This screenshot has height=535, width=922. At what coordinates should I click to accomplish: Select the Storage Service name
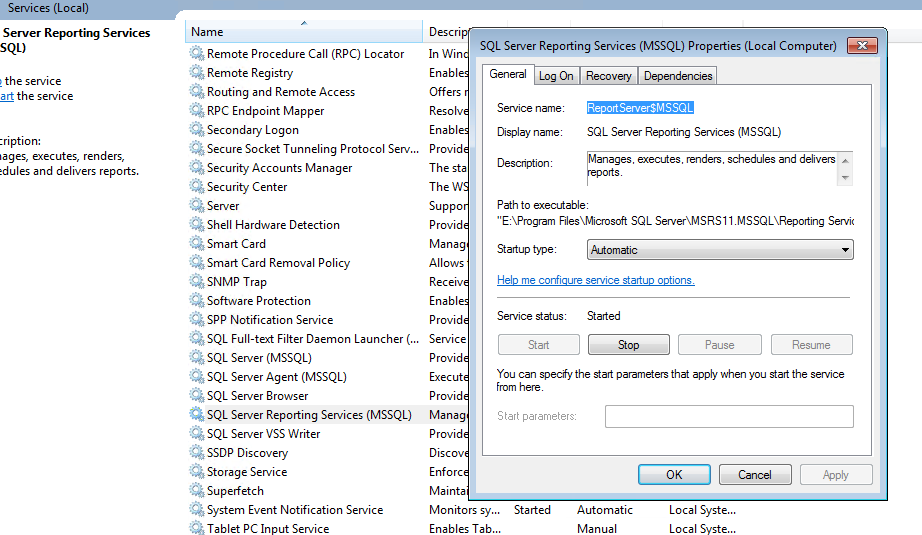click(247, 472)
